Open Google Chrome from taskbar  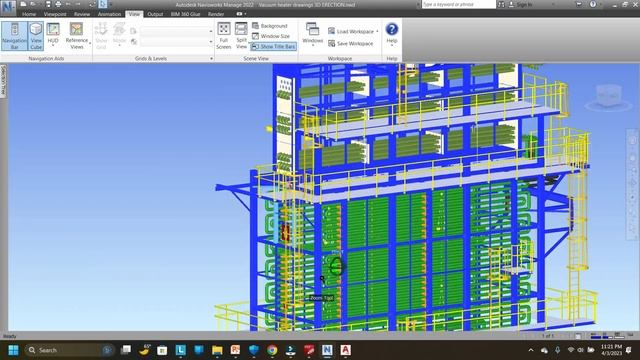pos(272,350)
